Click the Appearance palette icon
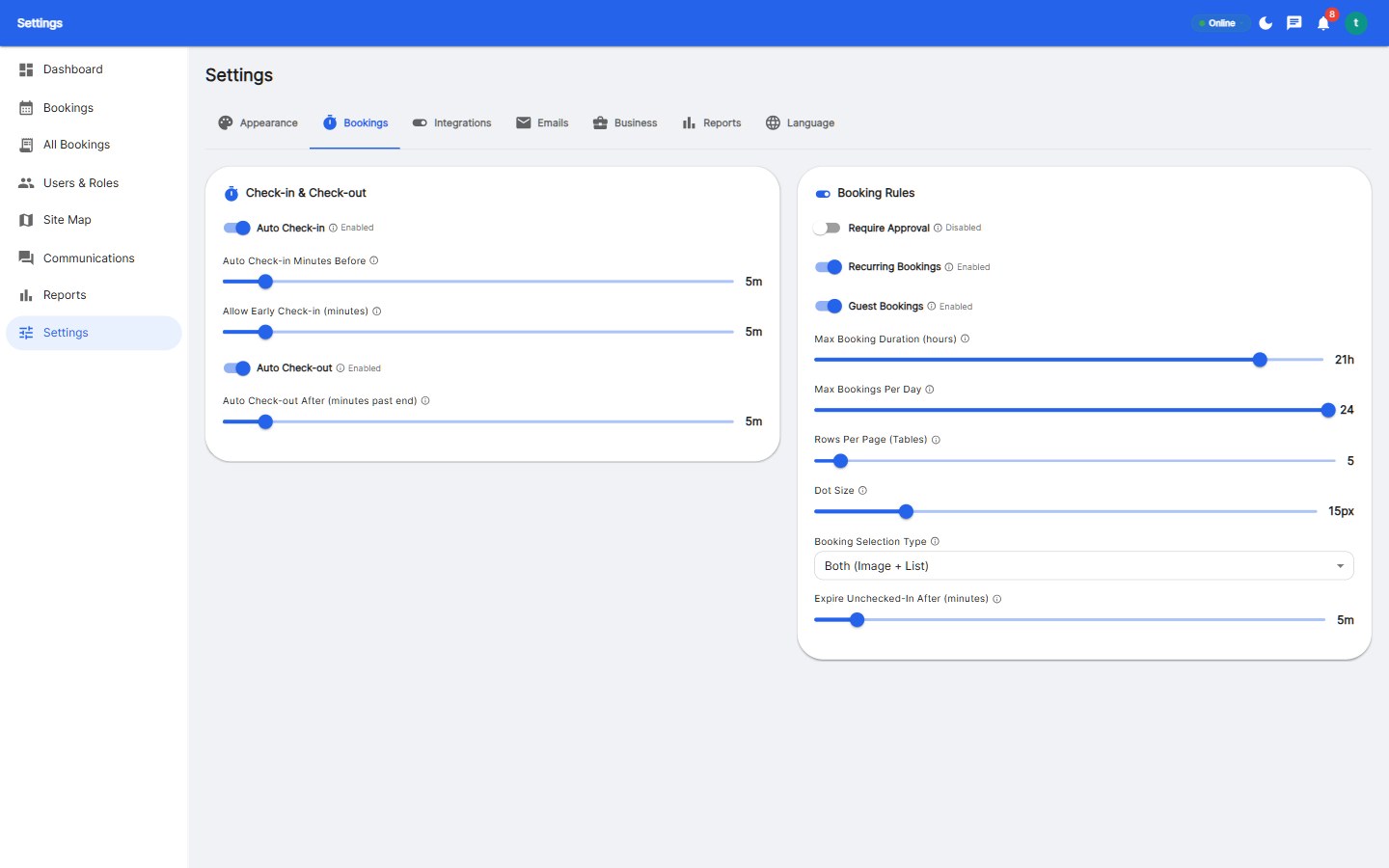Screen dimensions: 1389x868 coord(226,122)
